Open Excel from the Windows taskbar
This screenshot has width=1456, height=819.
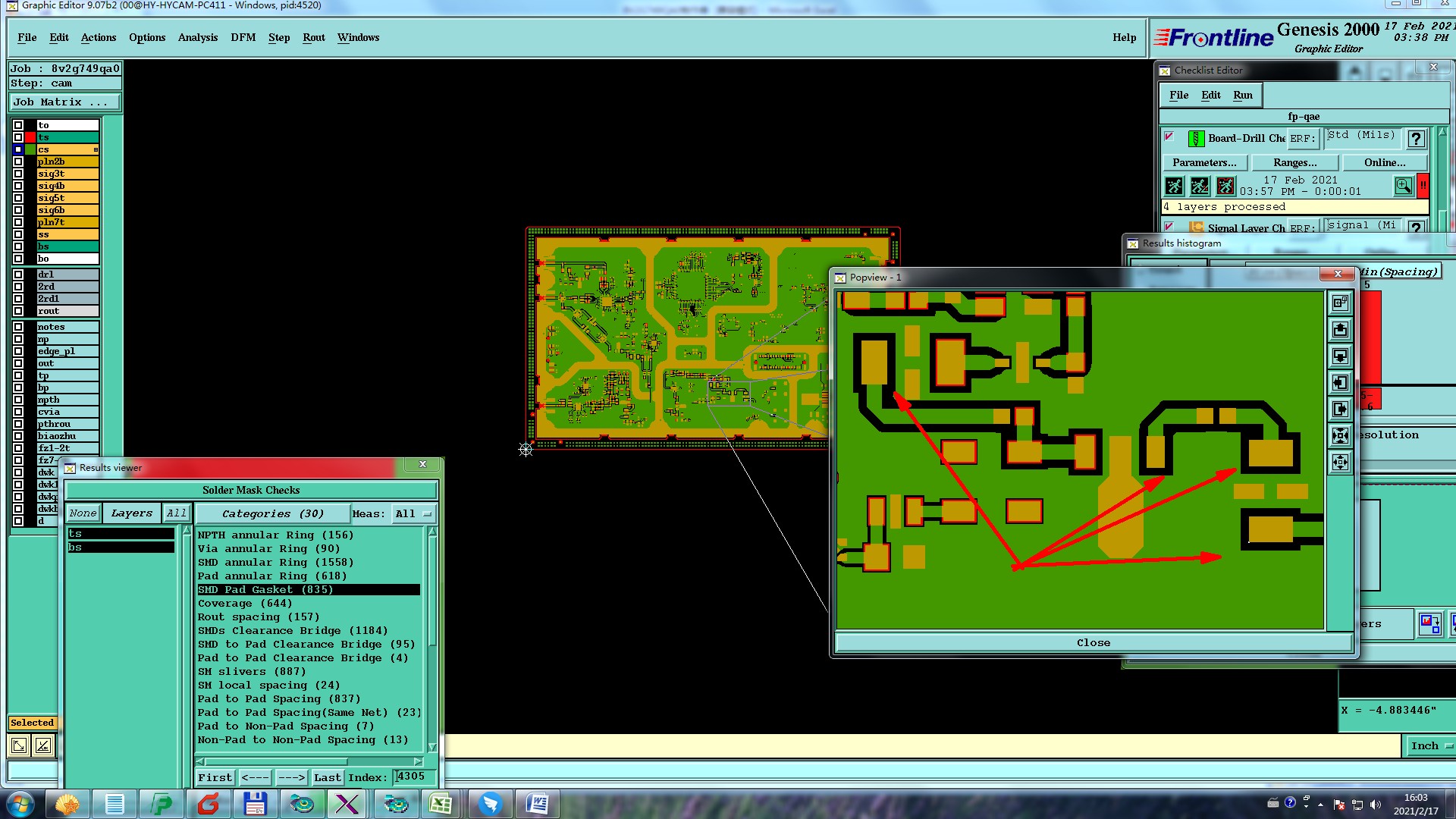click(x=441, y=804)
